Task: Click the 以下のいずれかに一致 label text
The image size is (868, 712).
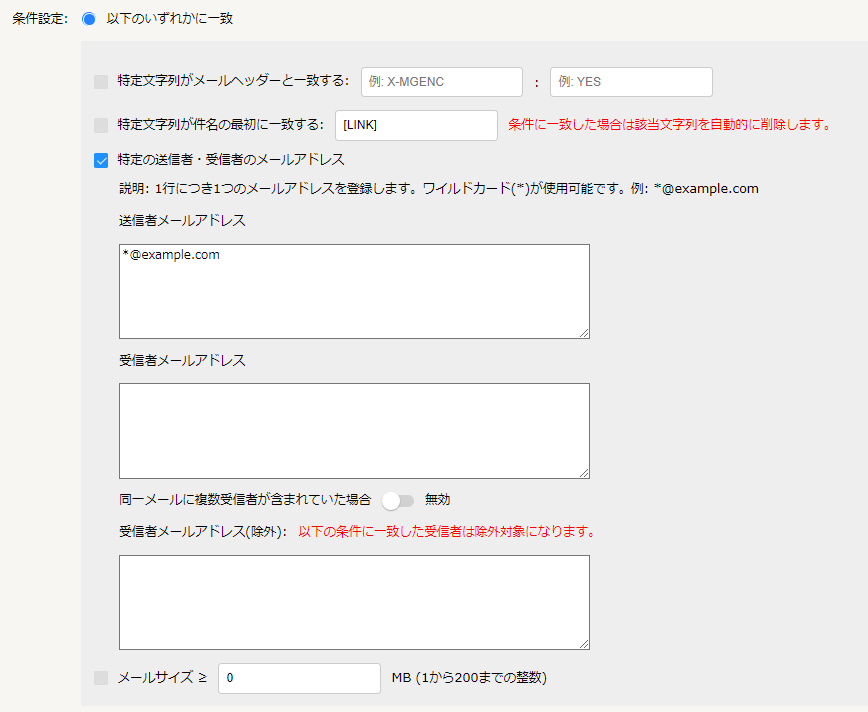Action: click(169, 19)
